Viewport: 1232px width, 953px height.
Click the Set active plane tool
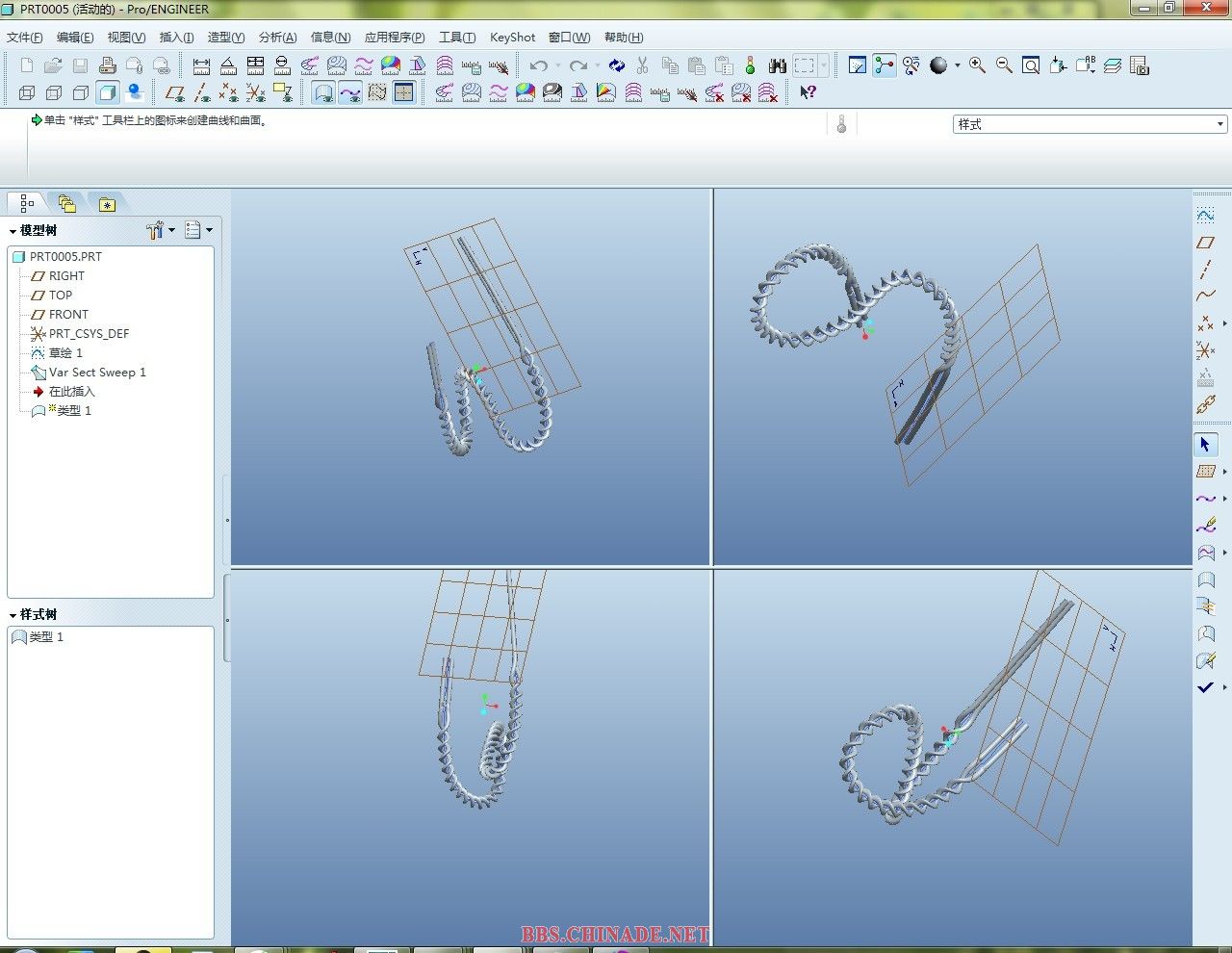point(1205,472)
